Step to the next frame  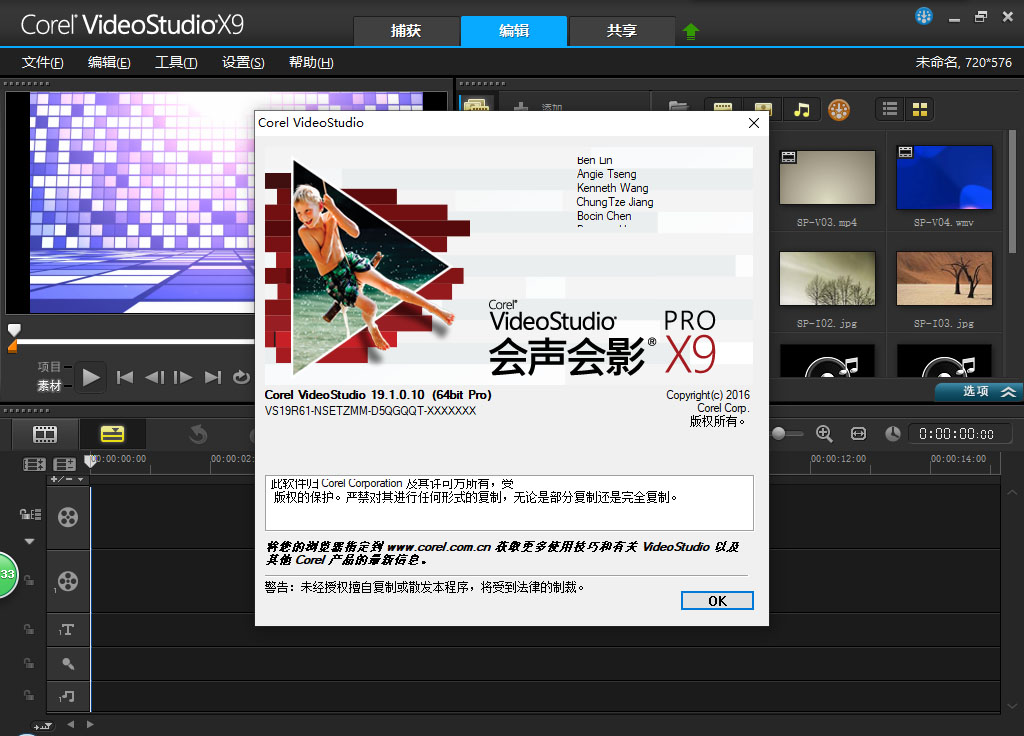(x=183, y=377)
